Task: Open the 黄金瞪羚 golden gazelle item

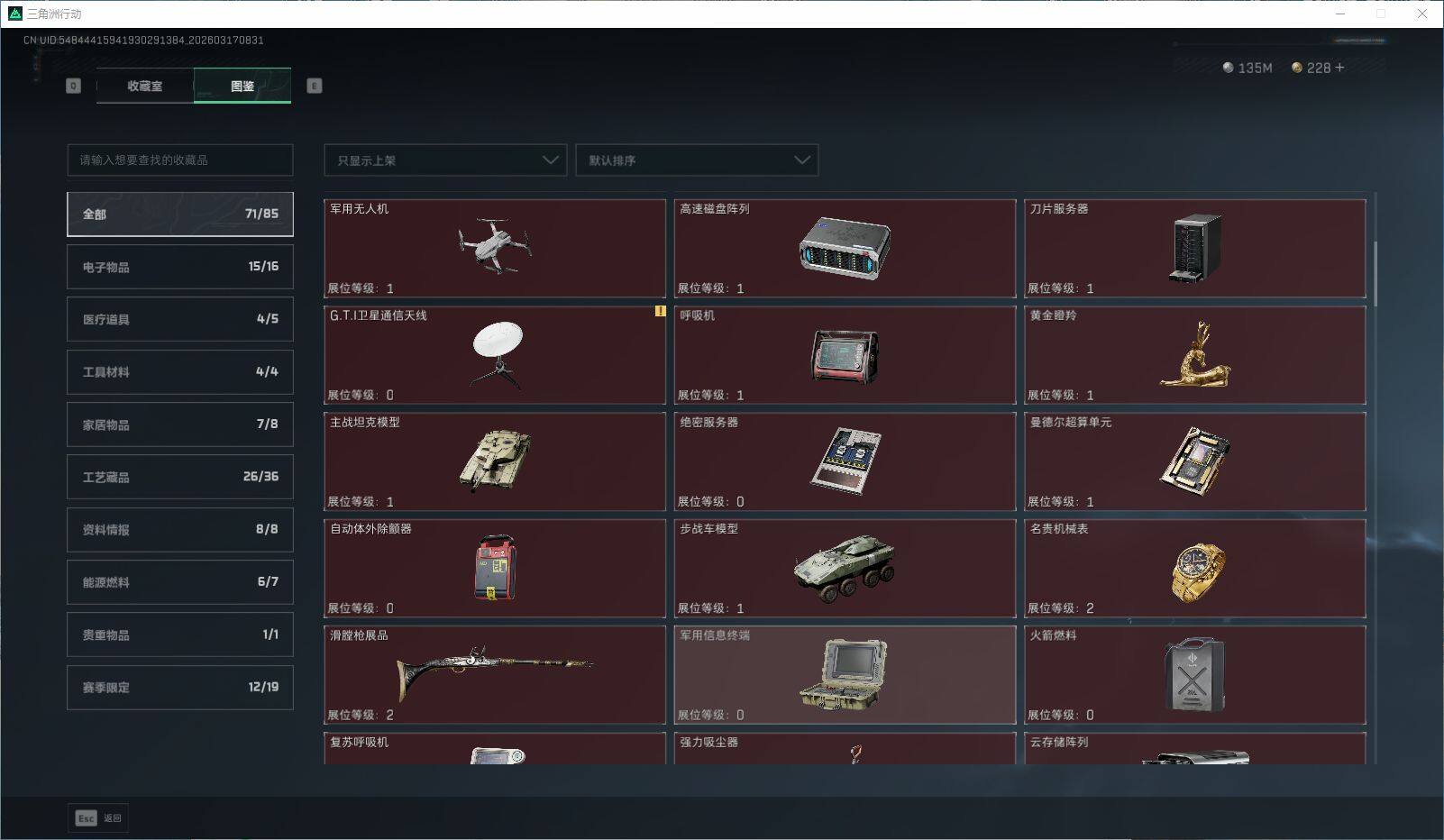Action: 1195,355
